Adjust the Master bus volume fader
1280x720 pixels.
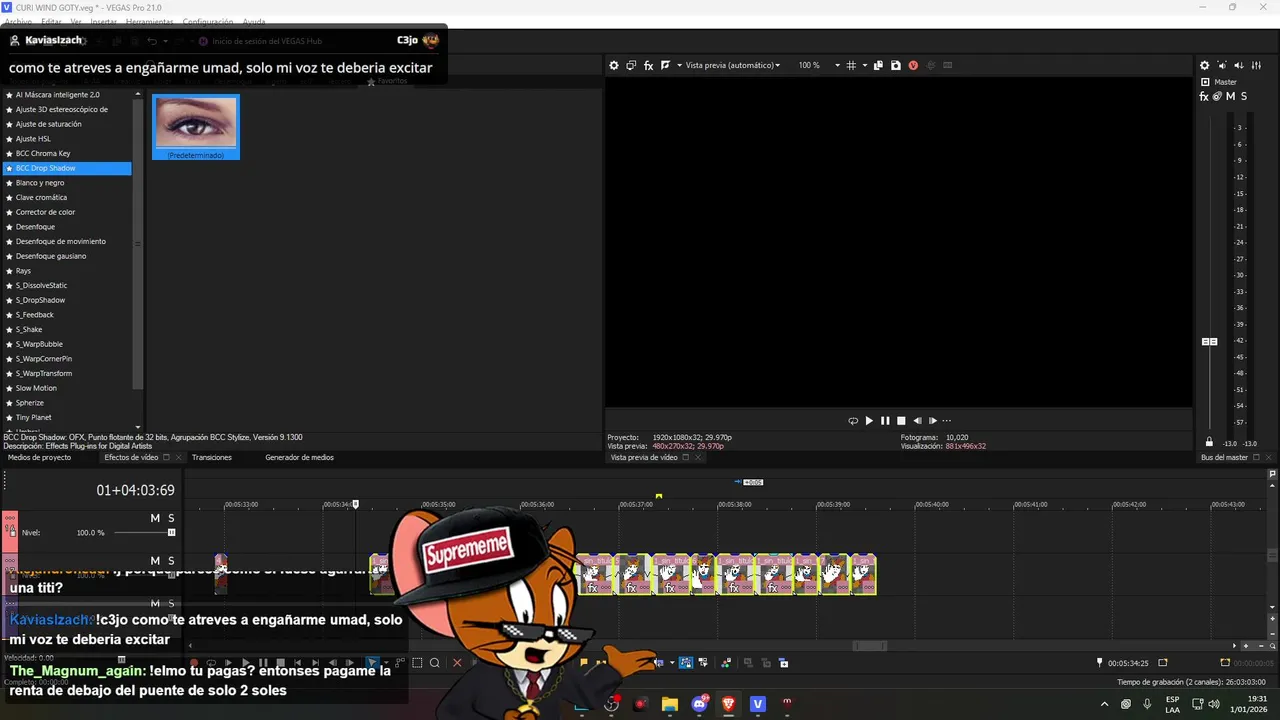pyautogui.click(x=1209, y=341)
